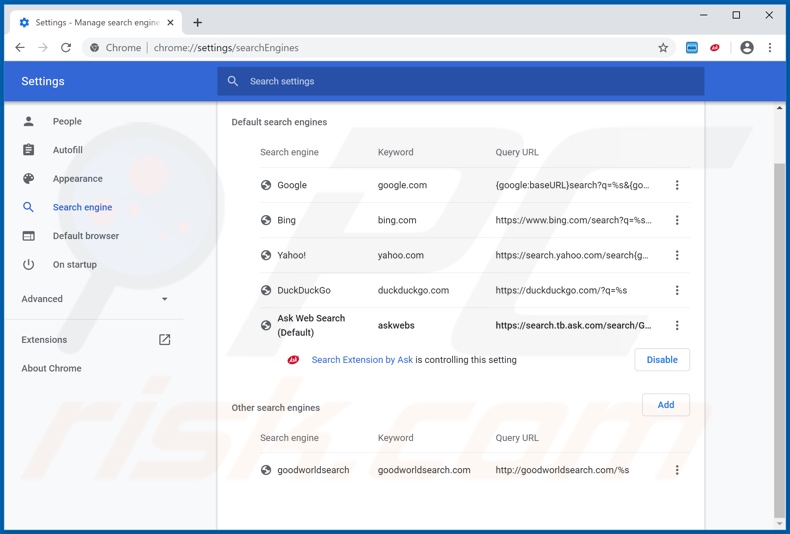This screenshot has width=790, height=534.
Task: Click the browser back arrow
Action: tap(20, 47)
